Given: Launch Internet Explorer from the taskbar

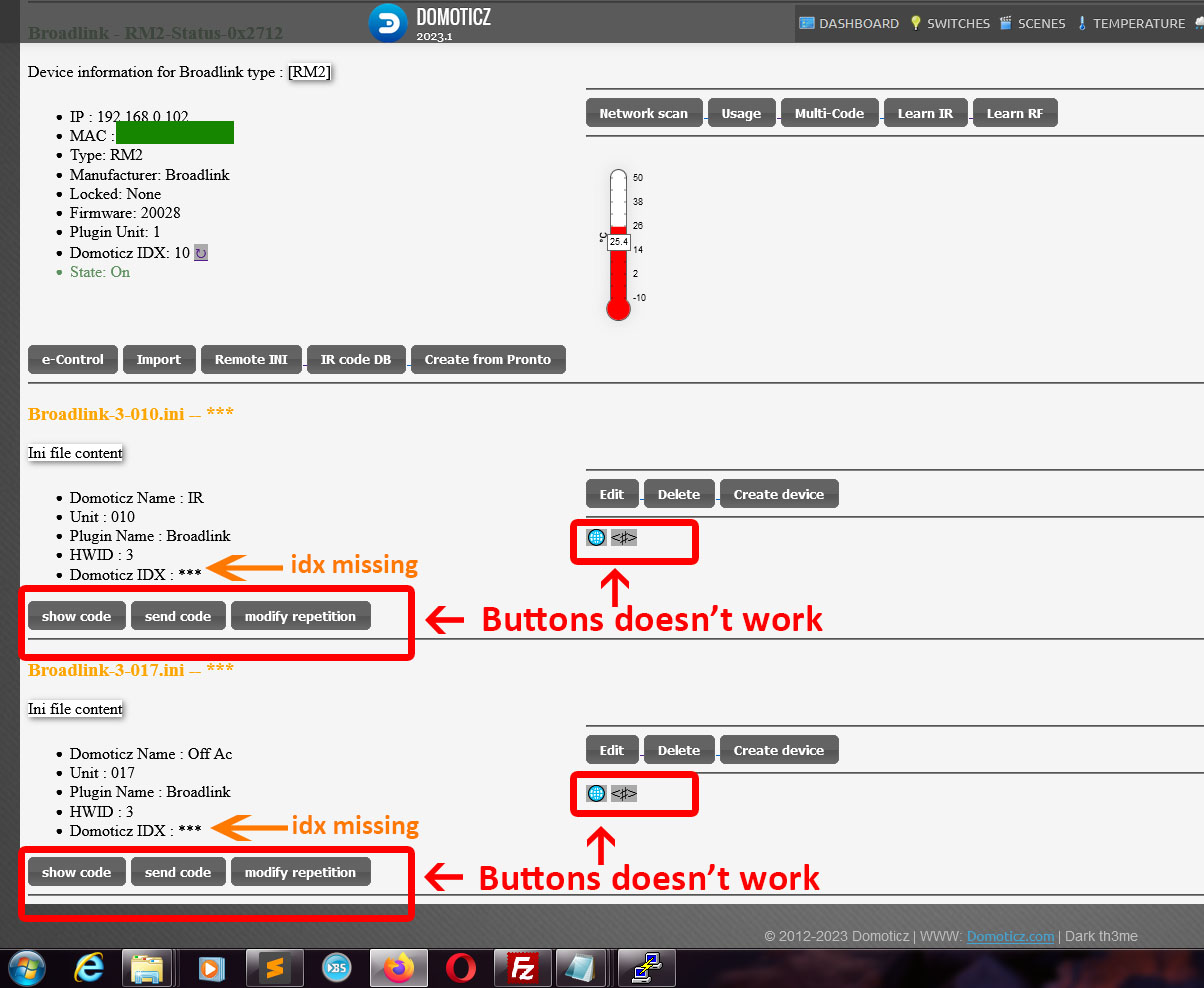Looking at the screenshot, I should 89,968.
